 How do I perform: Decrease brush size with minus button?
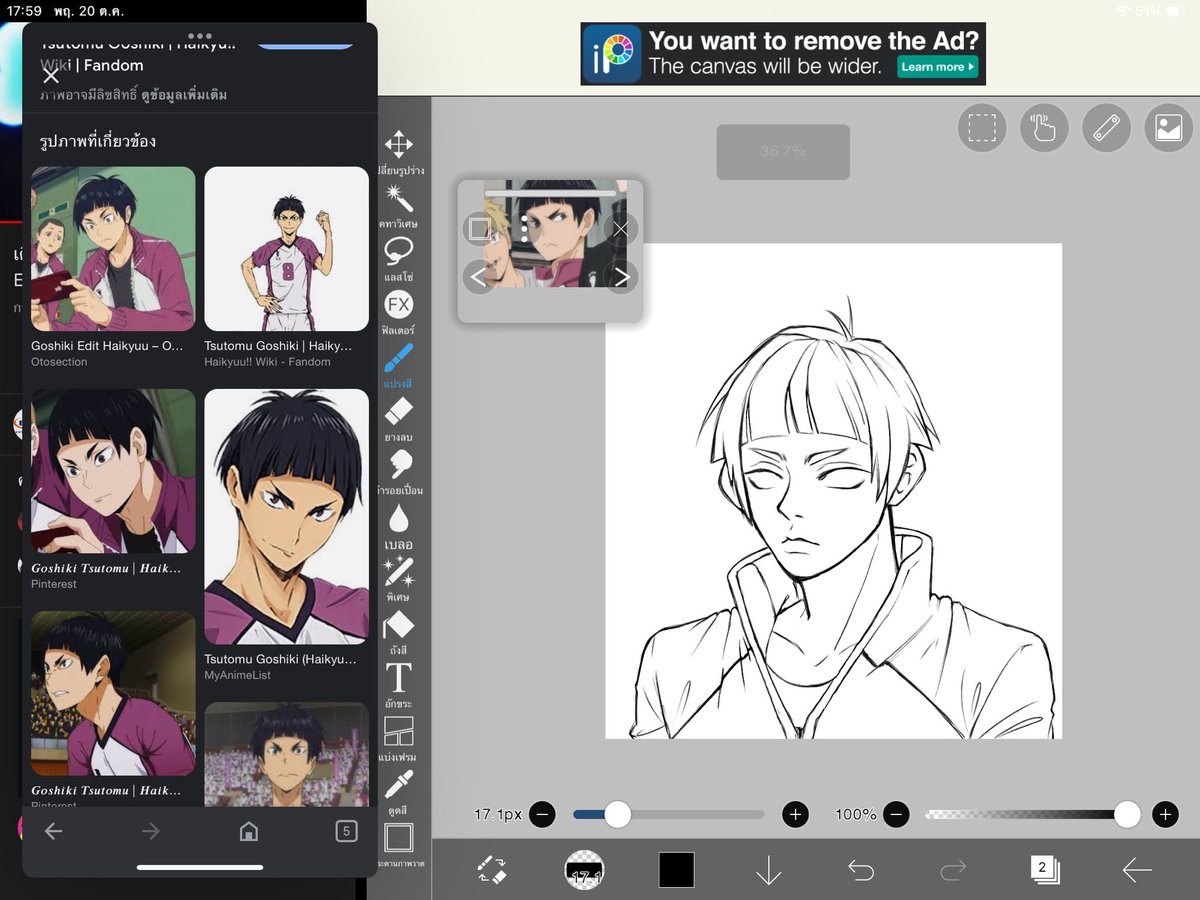point(542,814)
